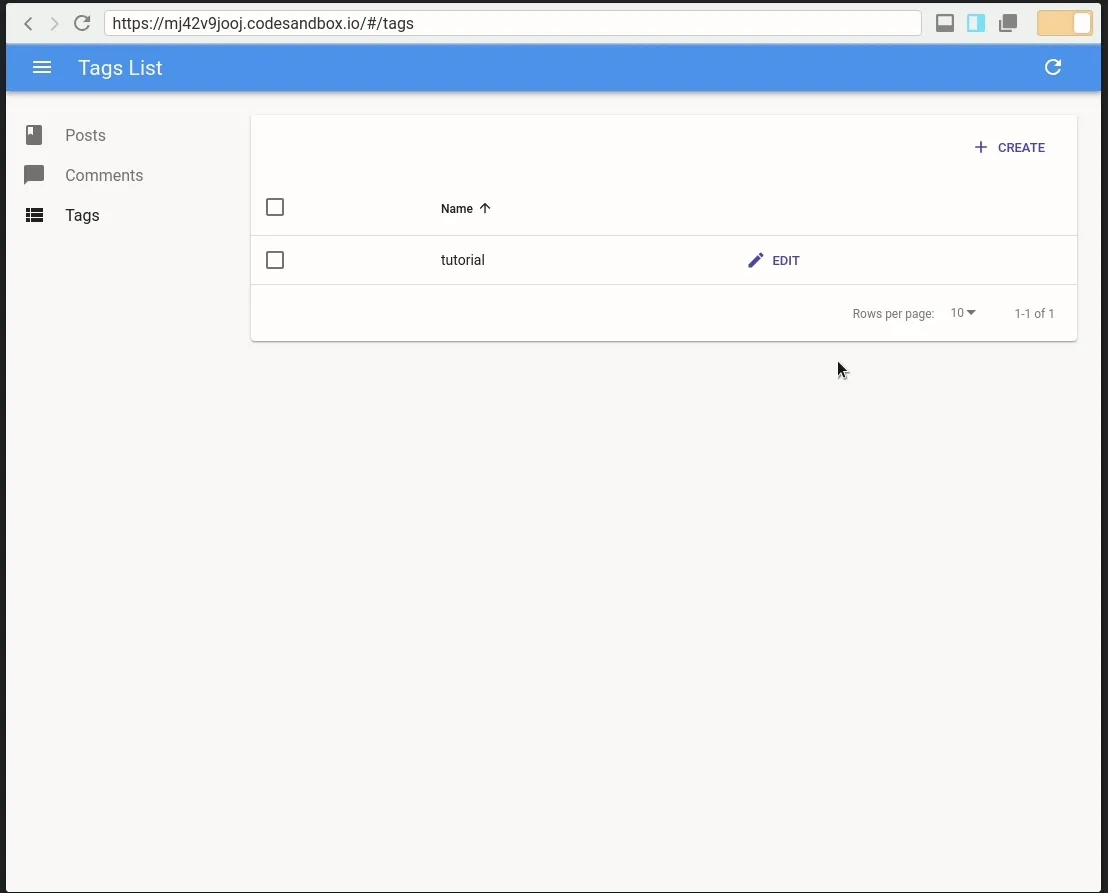The image size is (1108, 893).
Task: Click the bottom panel layout icon in the browser bar
Action: click(945, 23)
